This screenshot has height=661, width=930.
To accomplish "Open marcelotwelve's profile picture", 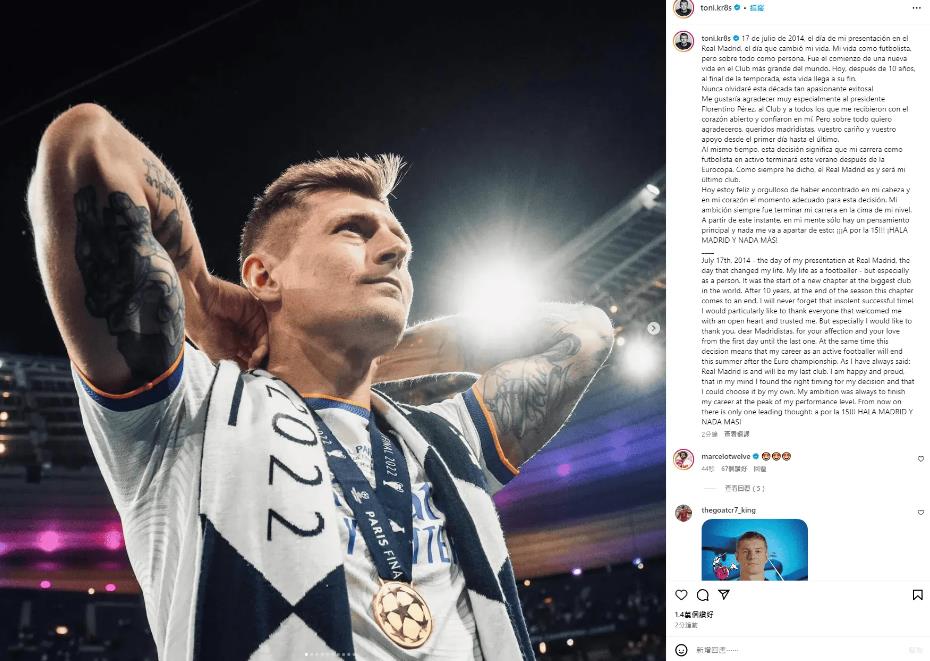I will [684, 459].
